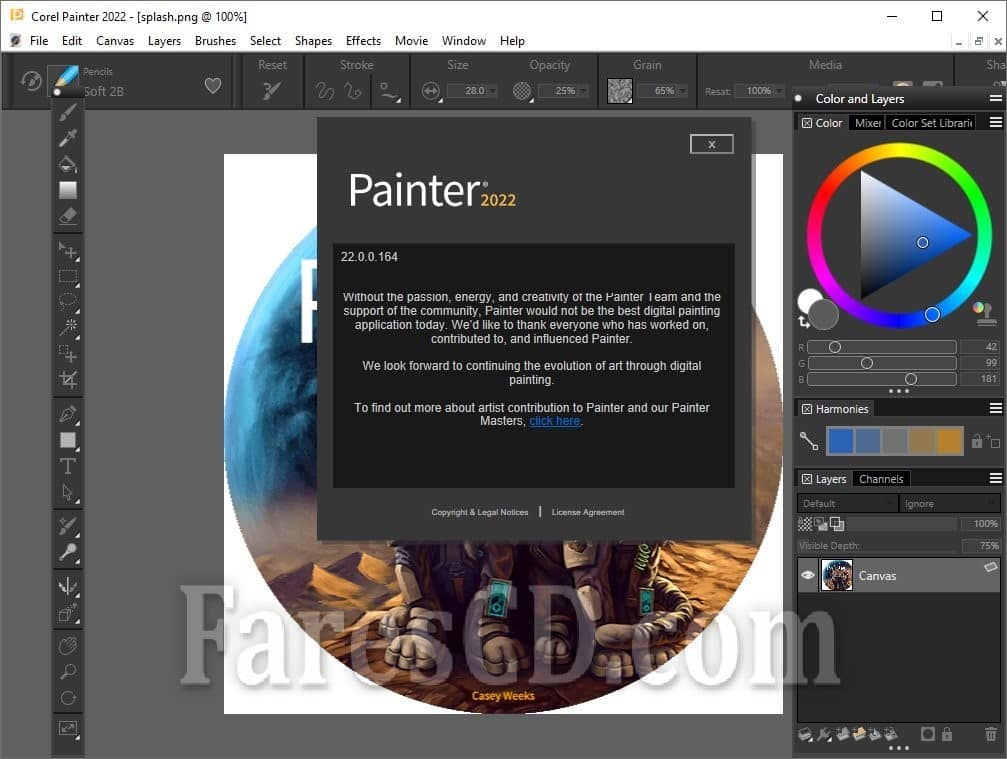Select the Paint Bucket tool
The height and width of the screenshot is (759, 1007).
67,164
